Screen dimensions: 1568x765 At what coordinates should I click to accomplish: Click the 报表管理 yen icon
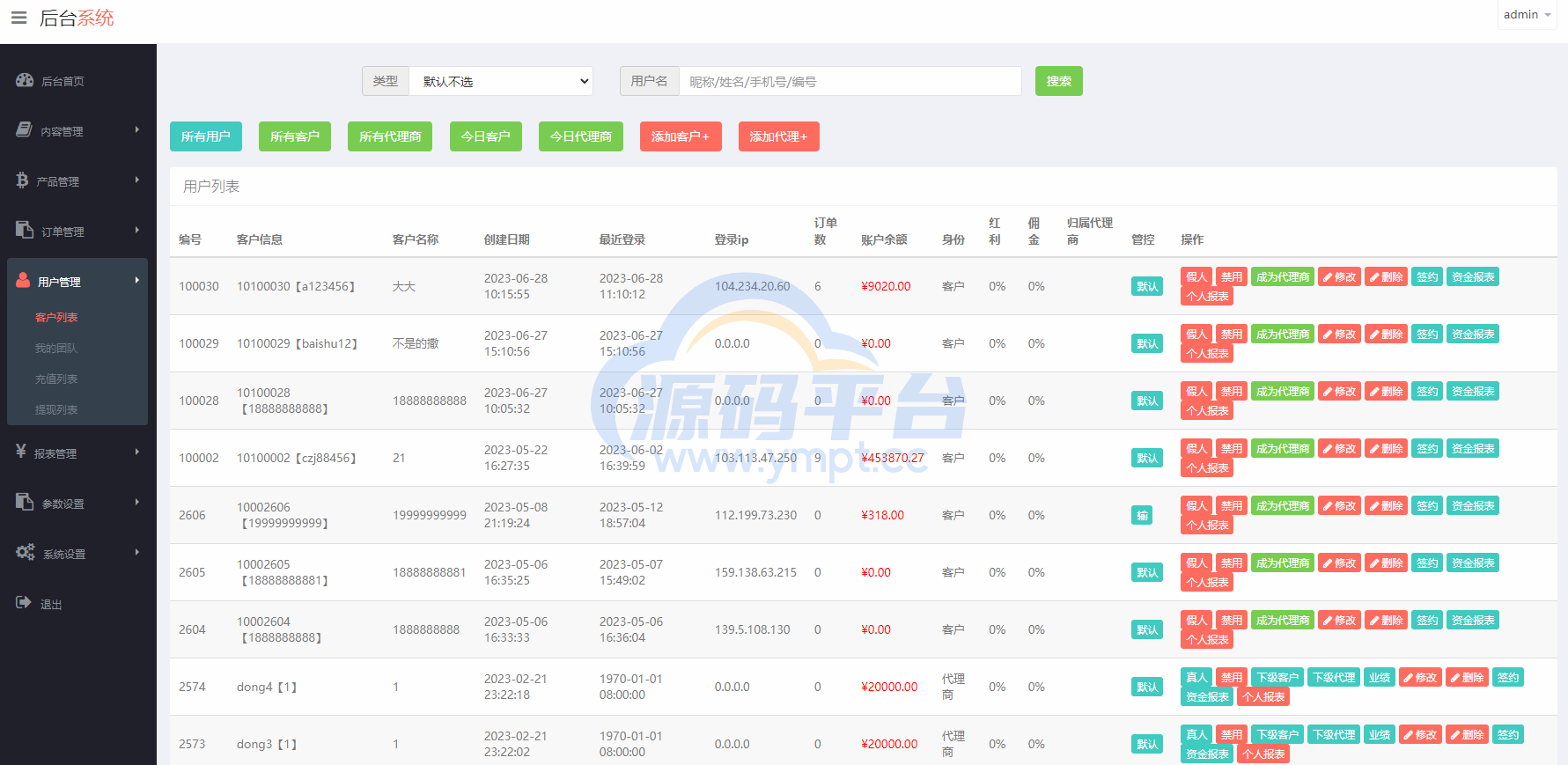pyautogui.click(x=21, y=451)
